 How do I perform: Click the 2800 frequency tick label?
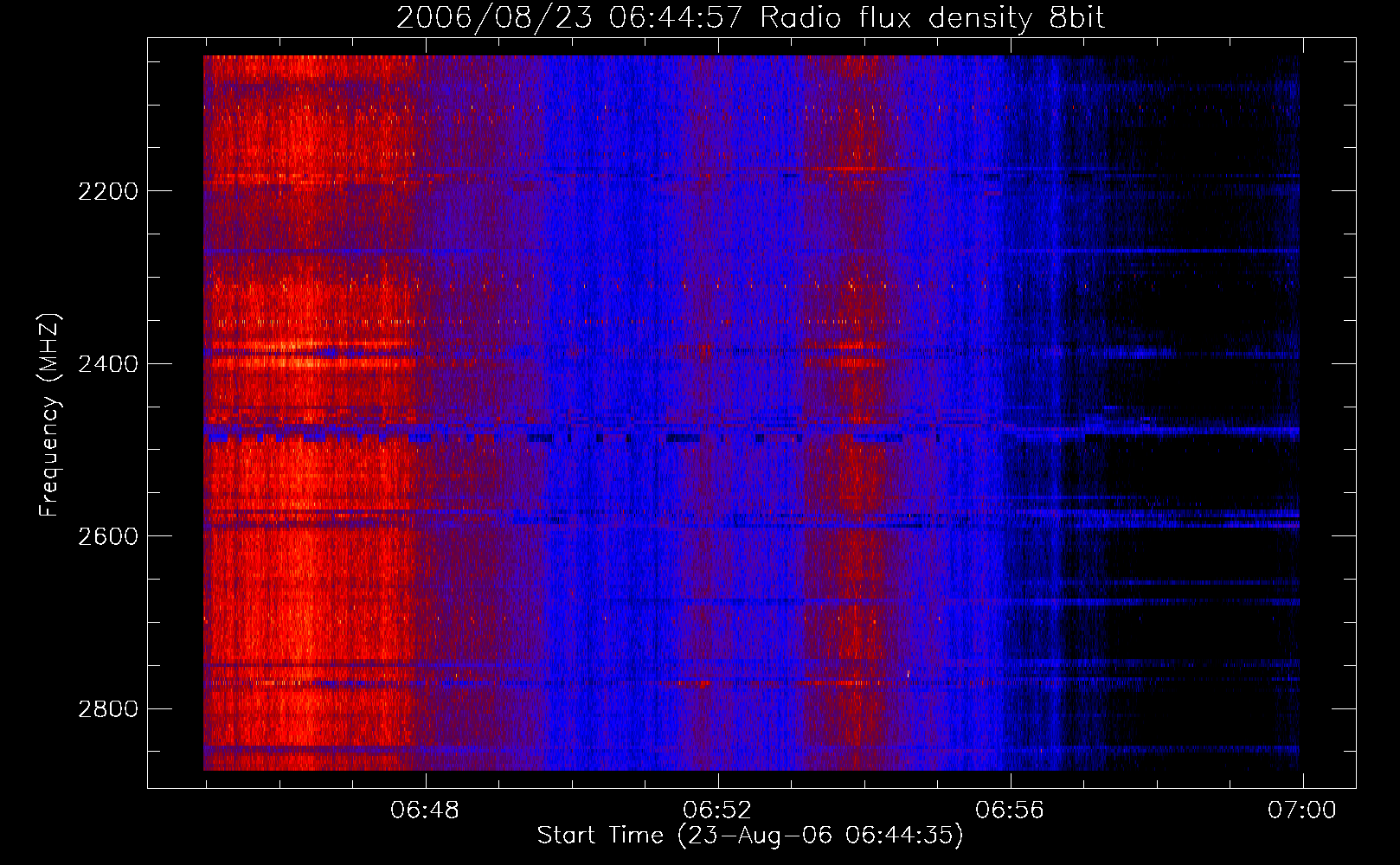point(108,709)
